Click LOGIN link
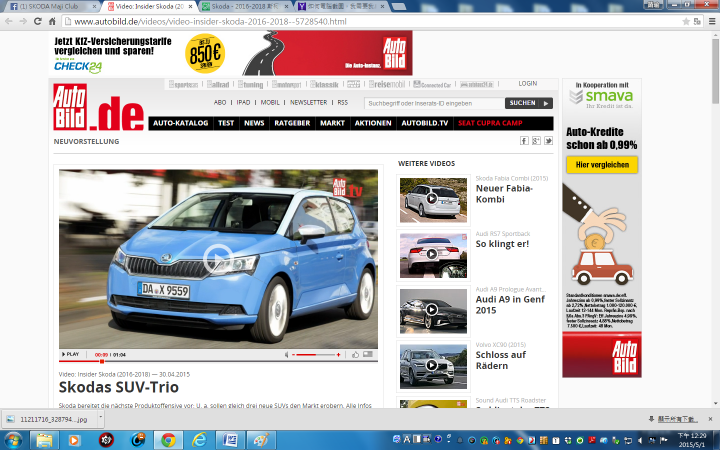This screenshot has width=720, height=450. tap(528, 84)
